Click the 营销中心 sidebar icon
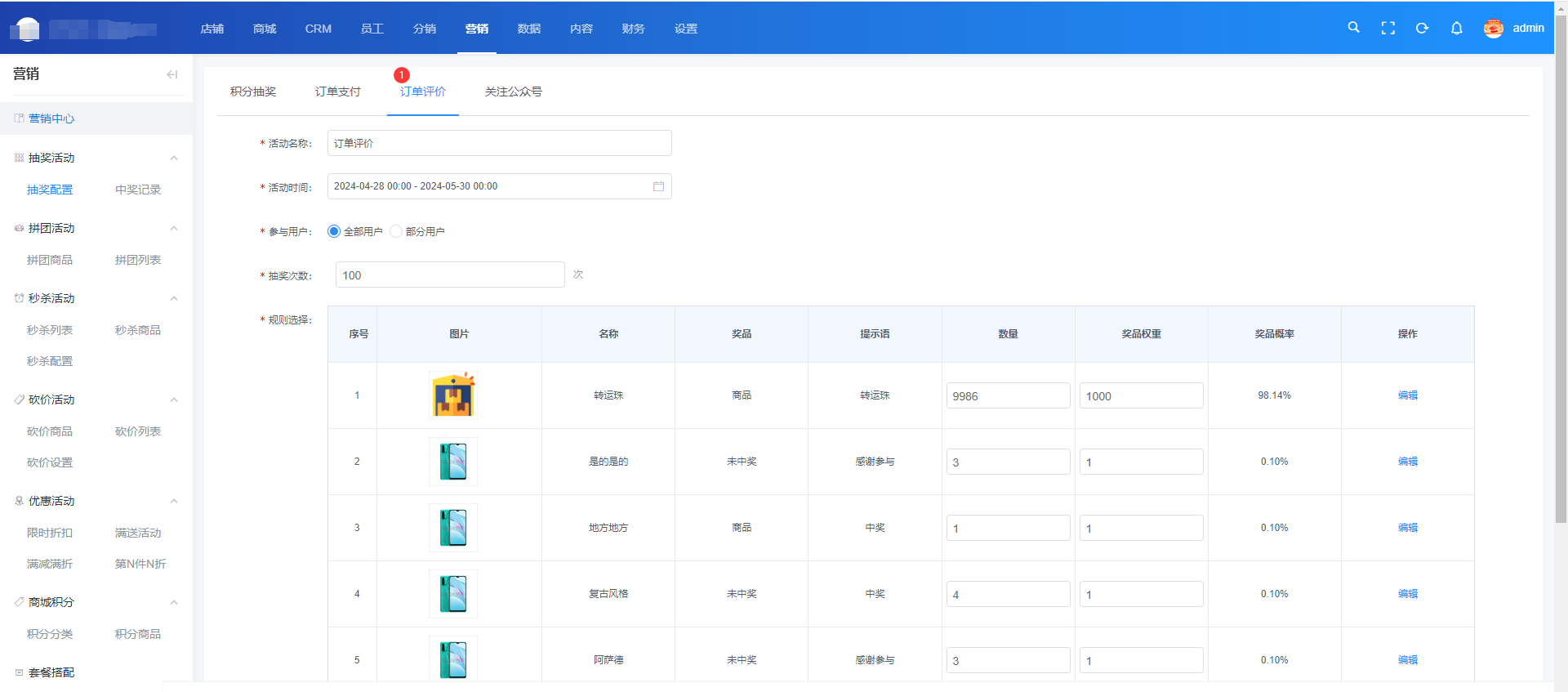 [19, 118]
